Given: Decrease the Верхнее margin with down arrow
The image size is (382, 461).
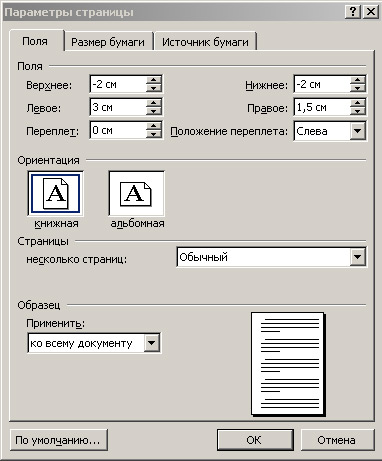Looking at the screenshot, I should click(x=154, y=88).
